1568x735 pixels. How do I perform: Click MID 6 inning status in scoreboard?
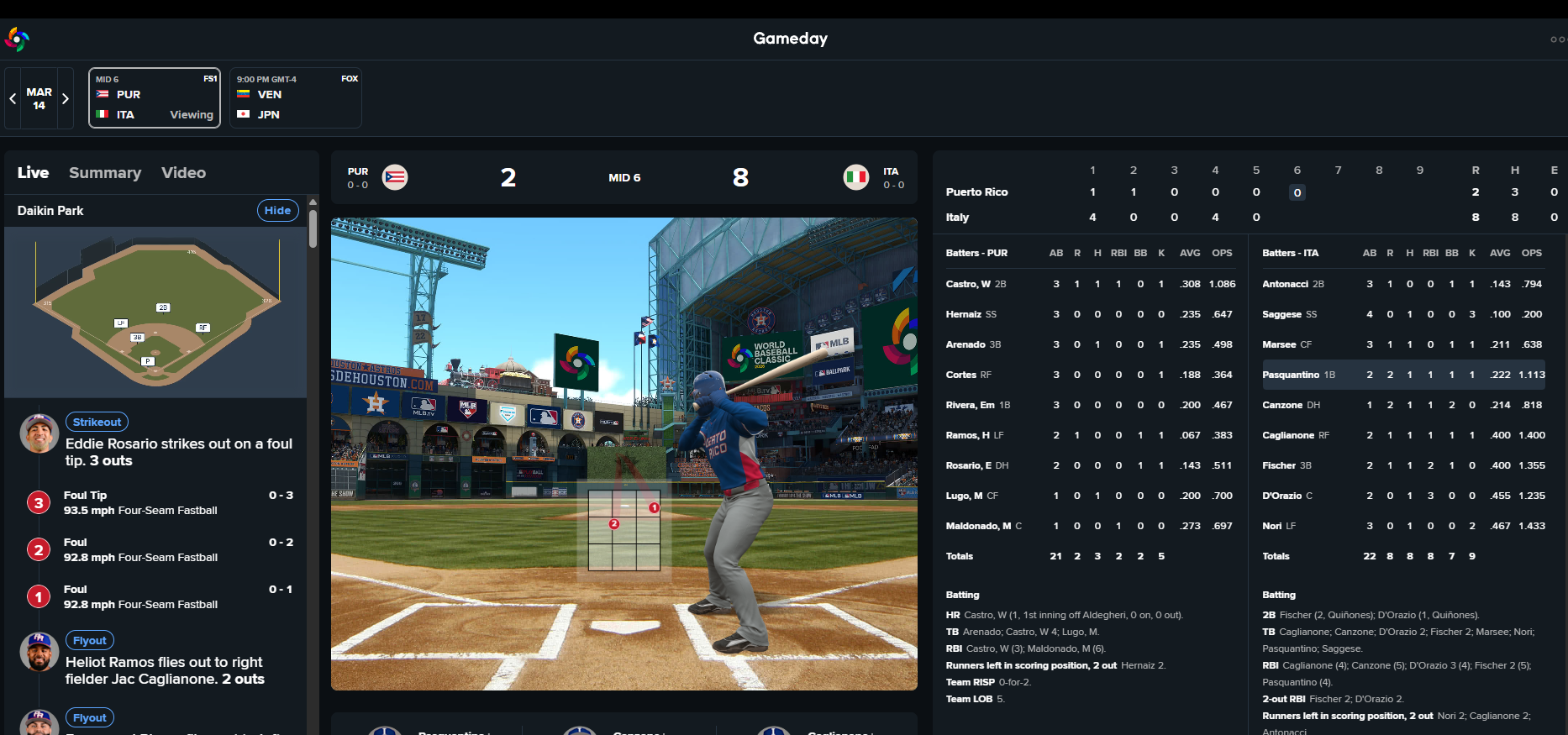pyautogui.click(x=624, y=178)
